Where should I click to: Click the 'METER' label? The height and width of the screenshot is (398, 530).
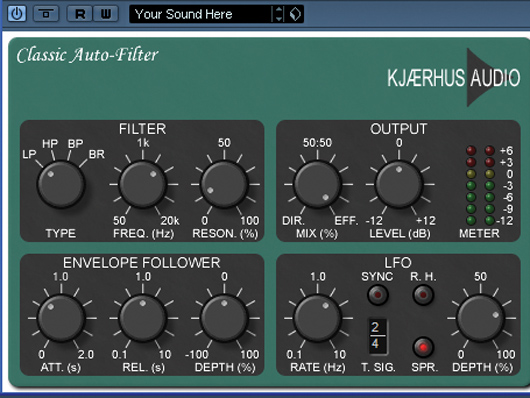click(x=479, y=233)
